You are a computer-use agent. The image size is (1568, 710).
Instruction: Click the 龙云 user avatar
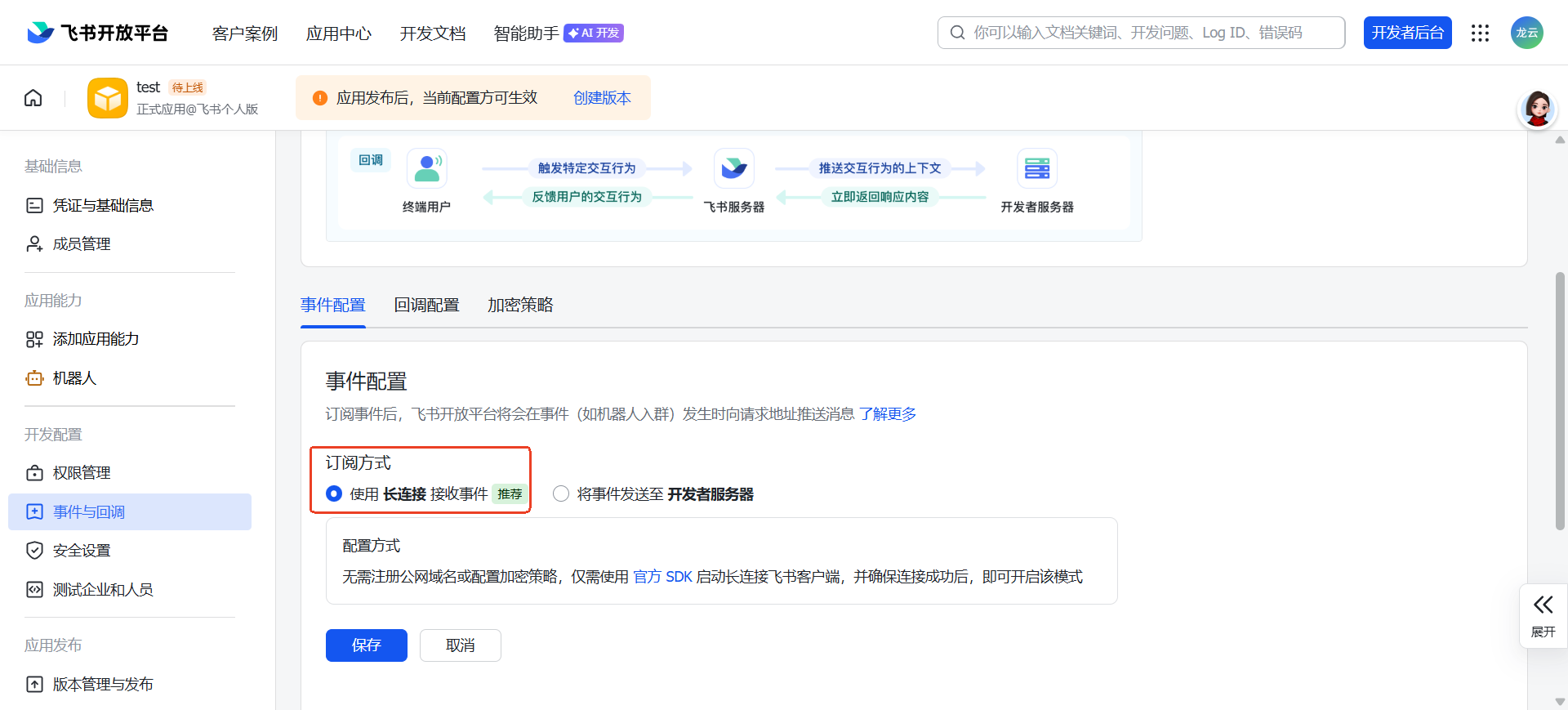(1526, 33)
